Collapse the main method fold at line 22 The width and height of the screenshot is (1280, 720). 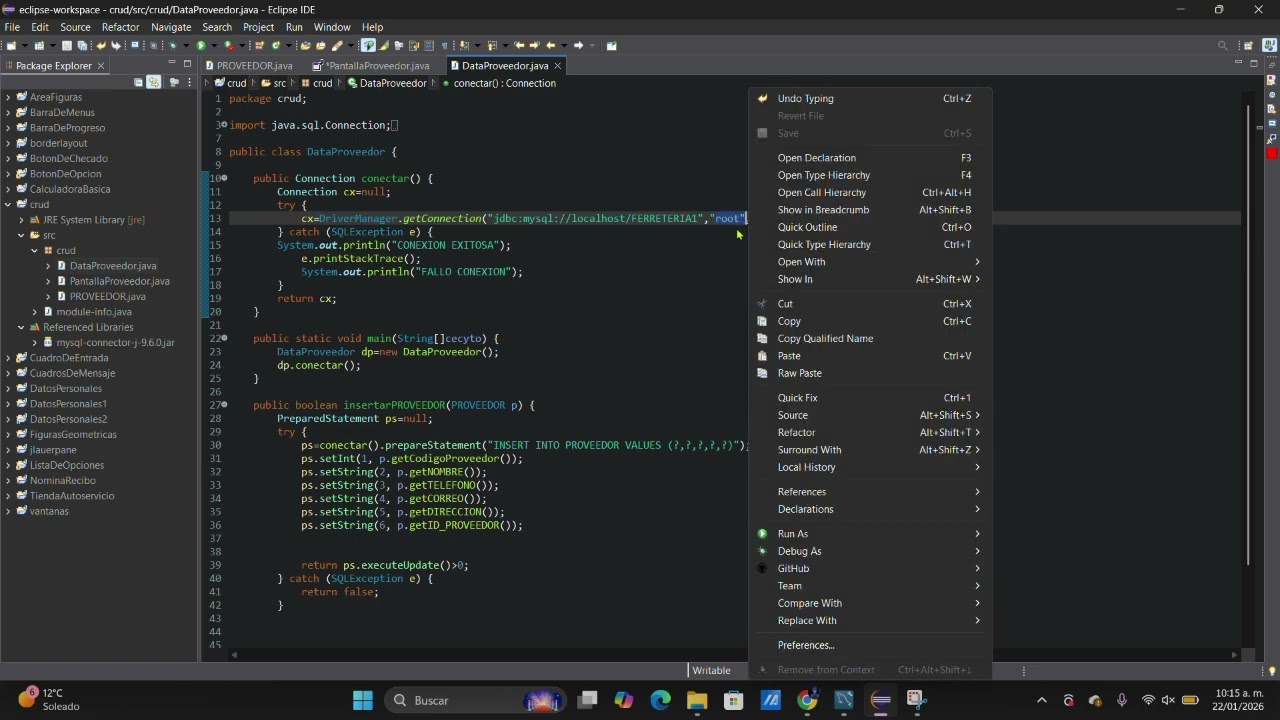pyautogui.click(x=224, y=338)
